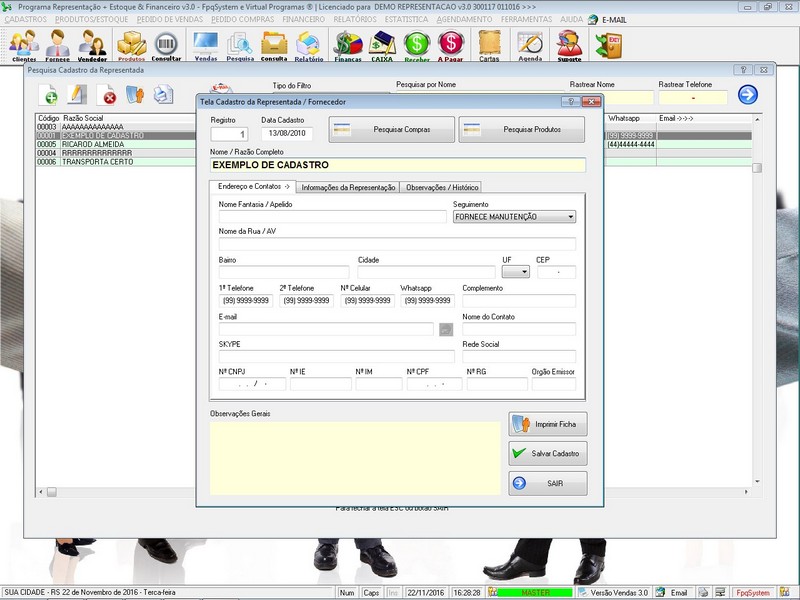This screenshot has width=800, height=600.
Task: Click the Nome / Razão Completo field
Action: coord(397,165)
